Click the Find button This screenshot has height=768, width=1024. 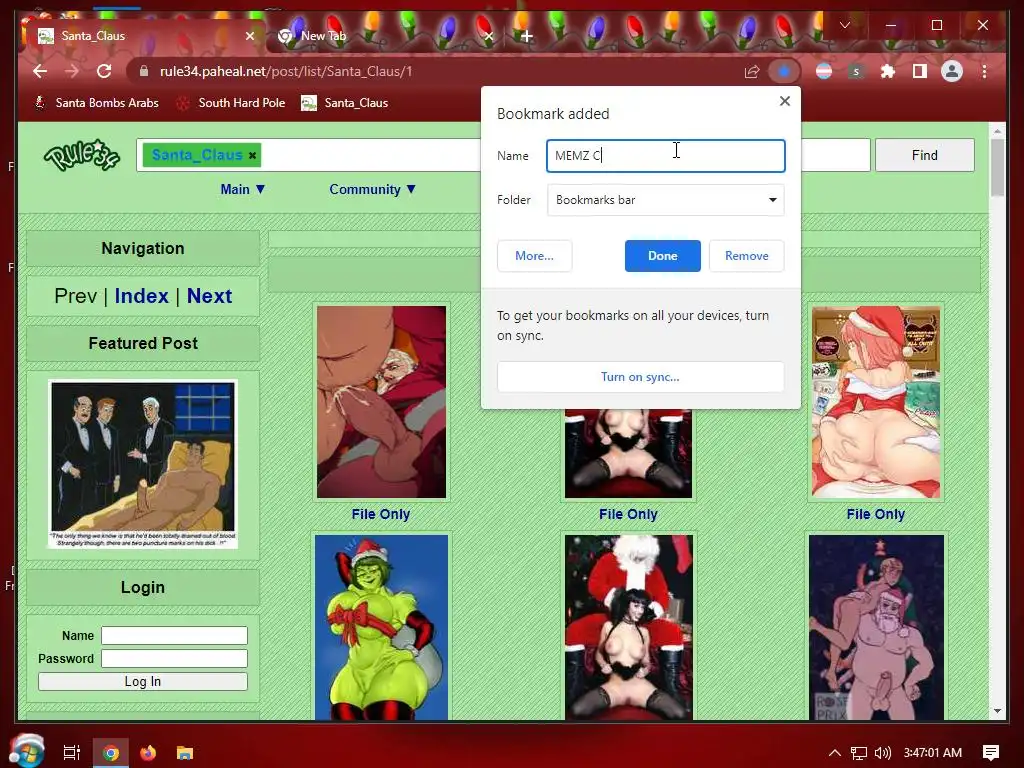pos(924,155)
